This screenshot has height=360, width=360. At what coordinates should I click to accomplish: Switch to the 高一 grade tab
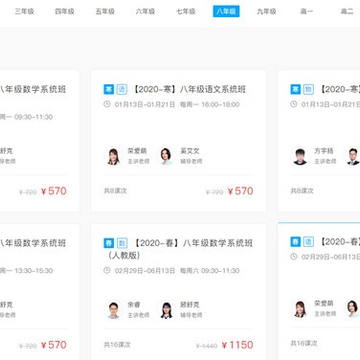[x=307, y=11]
